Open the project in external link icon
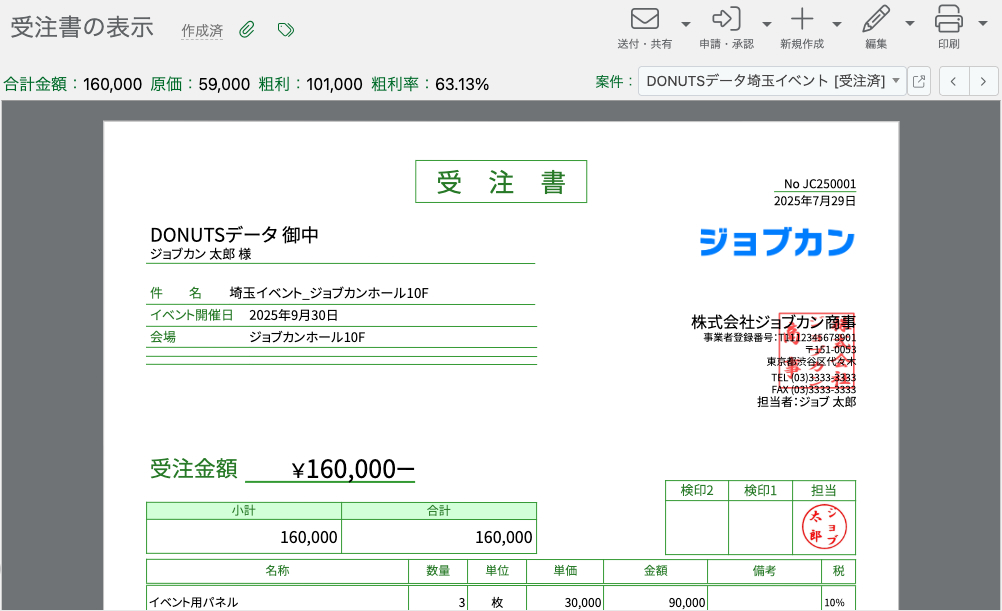 click(x=919, y=81)
